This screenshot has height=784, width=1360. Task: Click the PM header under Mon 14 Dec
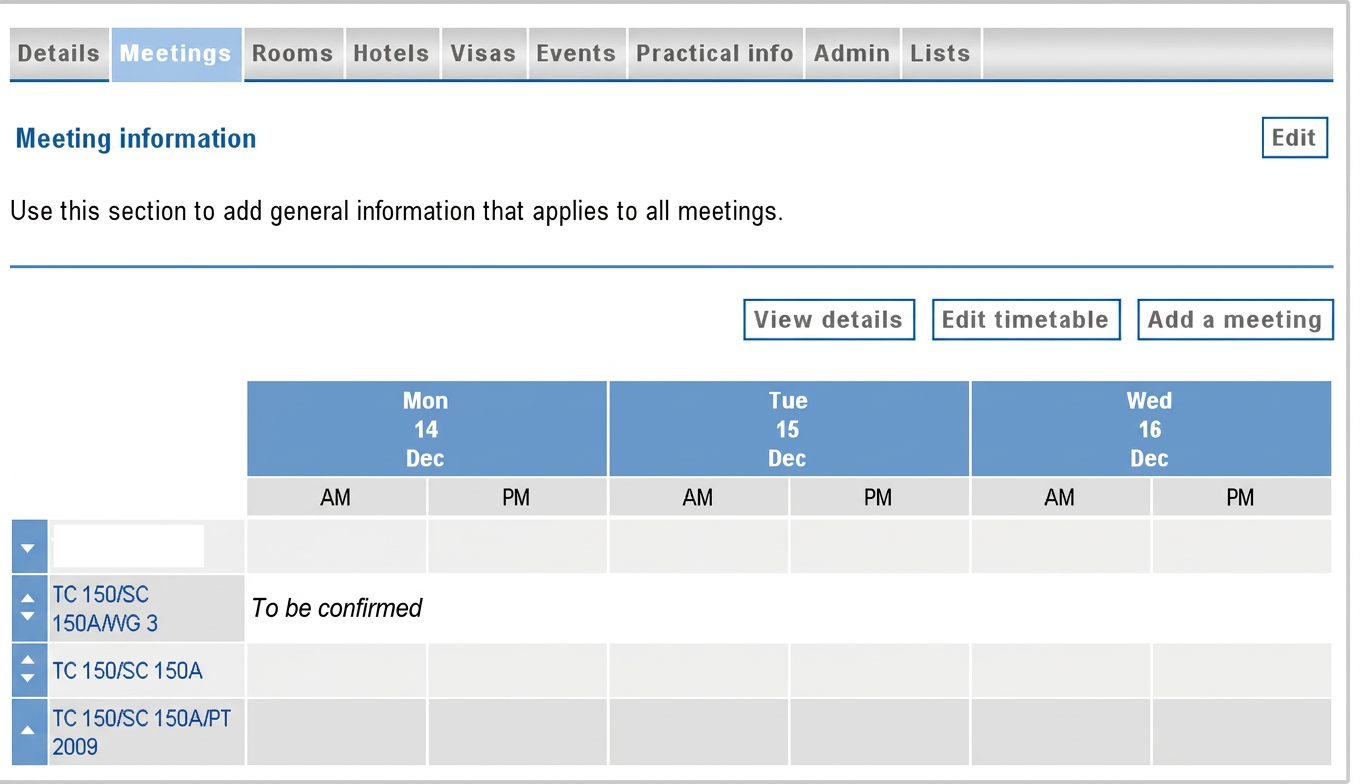tap(517, 497)
